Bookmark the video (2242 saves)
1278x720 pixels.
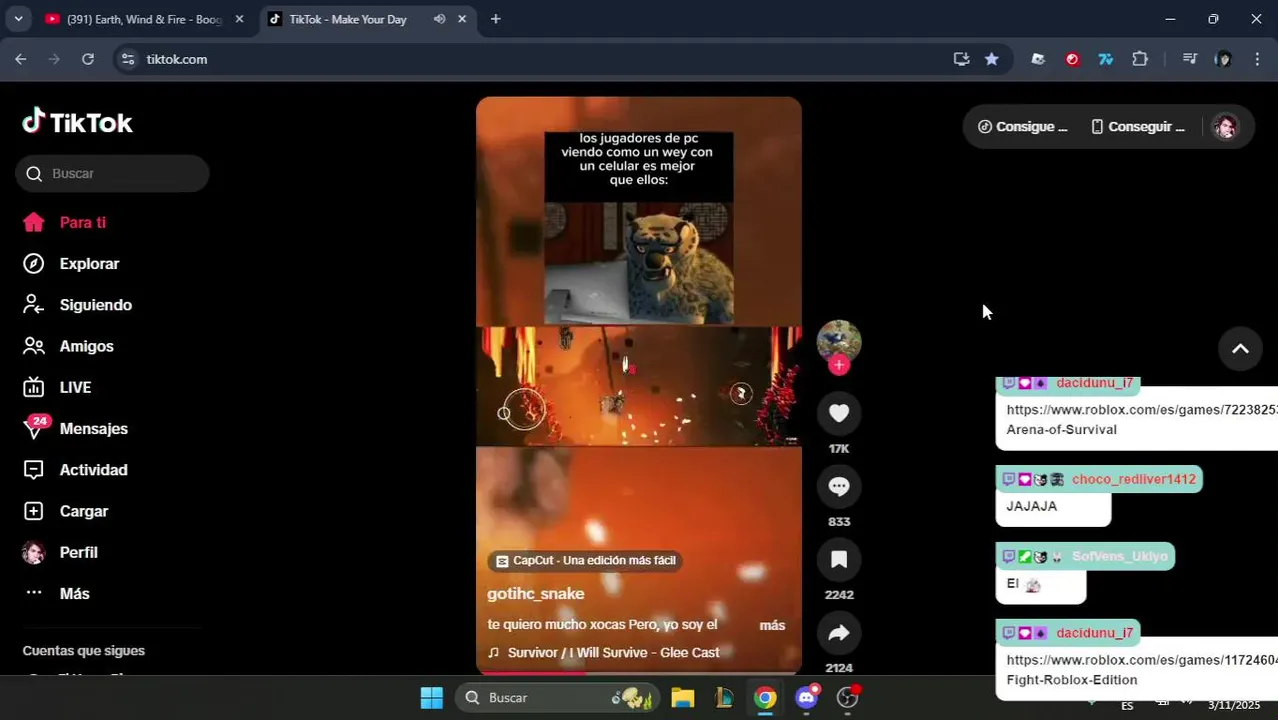(x=839, y=559)
